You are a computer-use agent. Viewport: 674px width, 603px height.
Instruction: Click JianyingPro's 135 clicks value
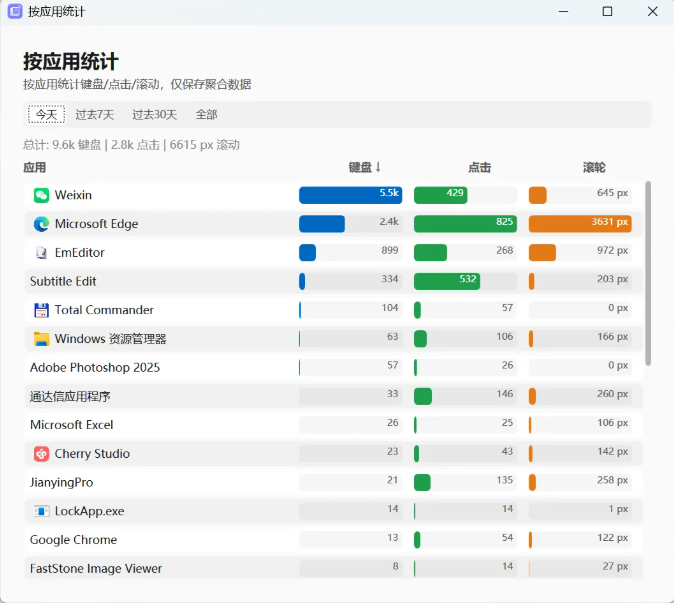click(x=505, y=480)
